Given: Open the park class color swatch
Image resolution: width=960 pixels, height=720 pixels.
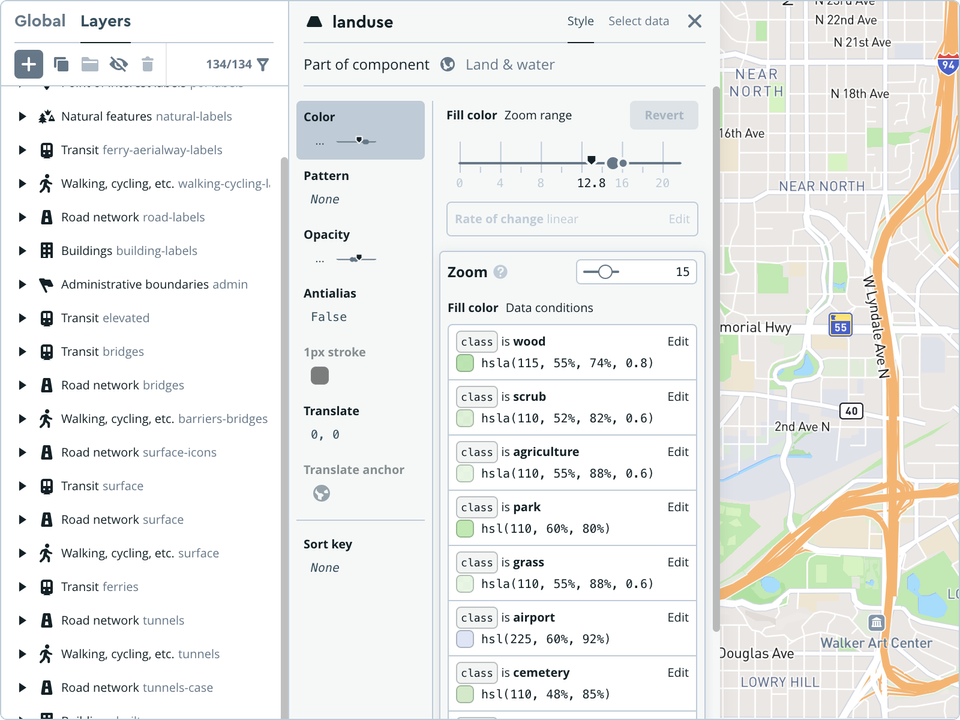Looking at the screenshot, I should (465, 529).
